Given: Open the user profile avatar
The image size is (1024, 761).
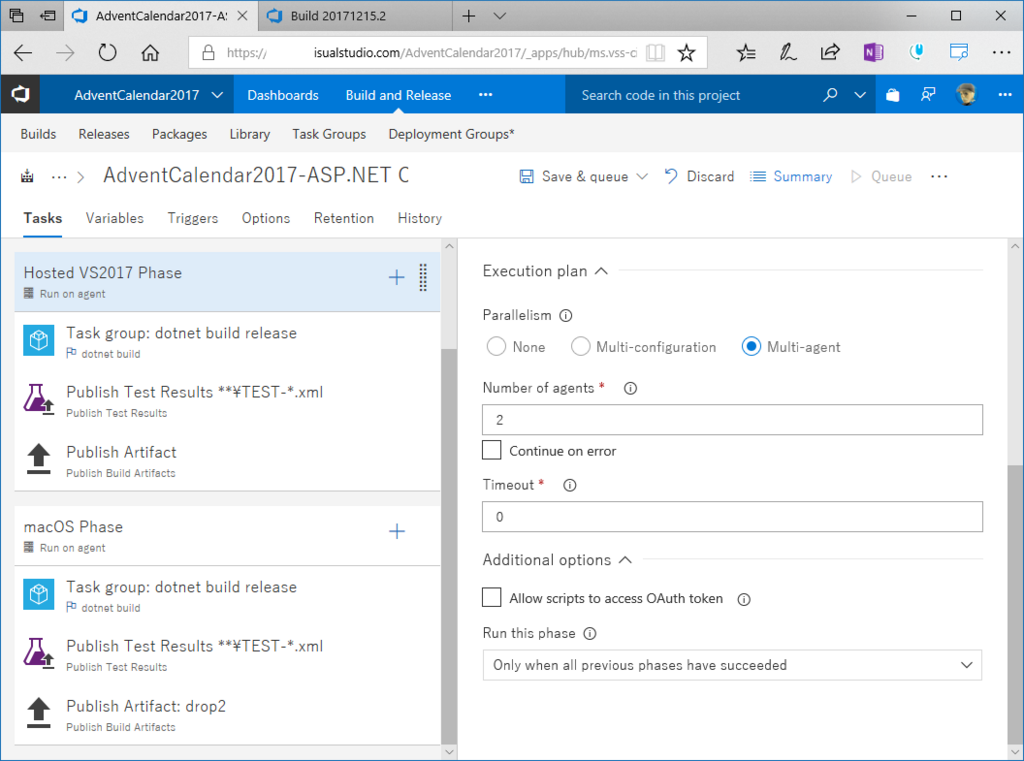Looking at the screenshot, I should click(x=966, y=95).
